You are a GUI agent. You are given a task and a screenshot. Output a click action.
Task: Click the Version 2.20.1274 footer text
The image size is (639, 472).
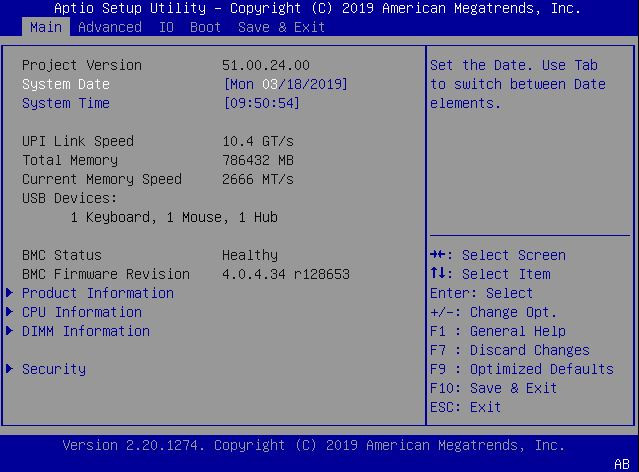click(x=314, y=445)
